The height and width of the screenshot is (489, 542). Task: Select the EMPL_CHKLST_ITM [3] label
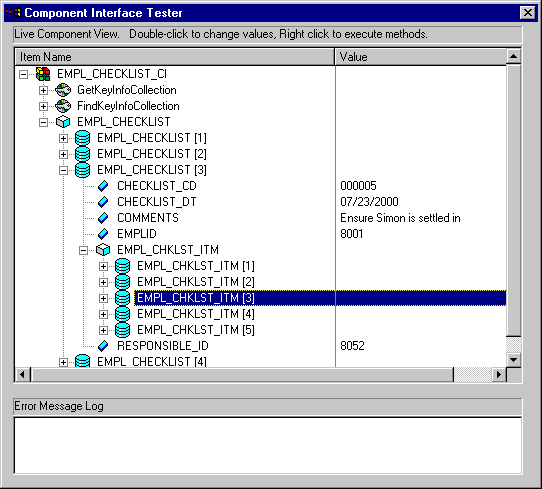[x=196, y=298]
